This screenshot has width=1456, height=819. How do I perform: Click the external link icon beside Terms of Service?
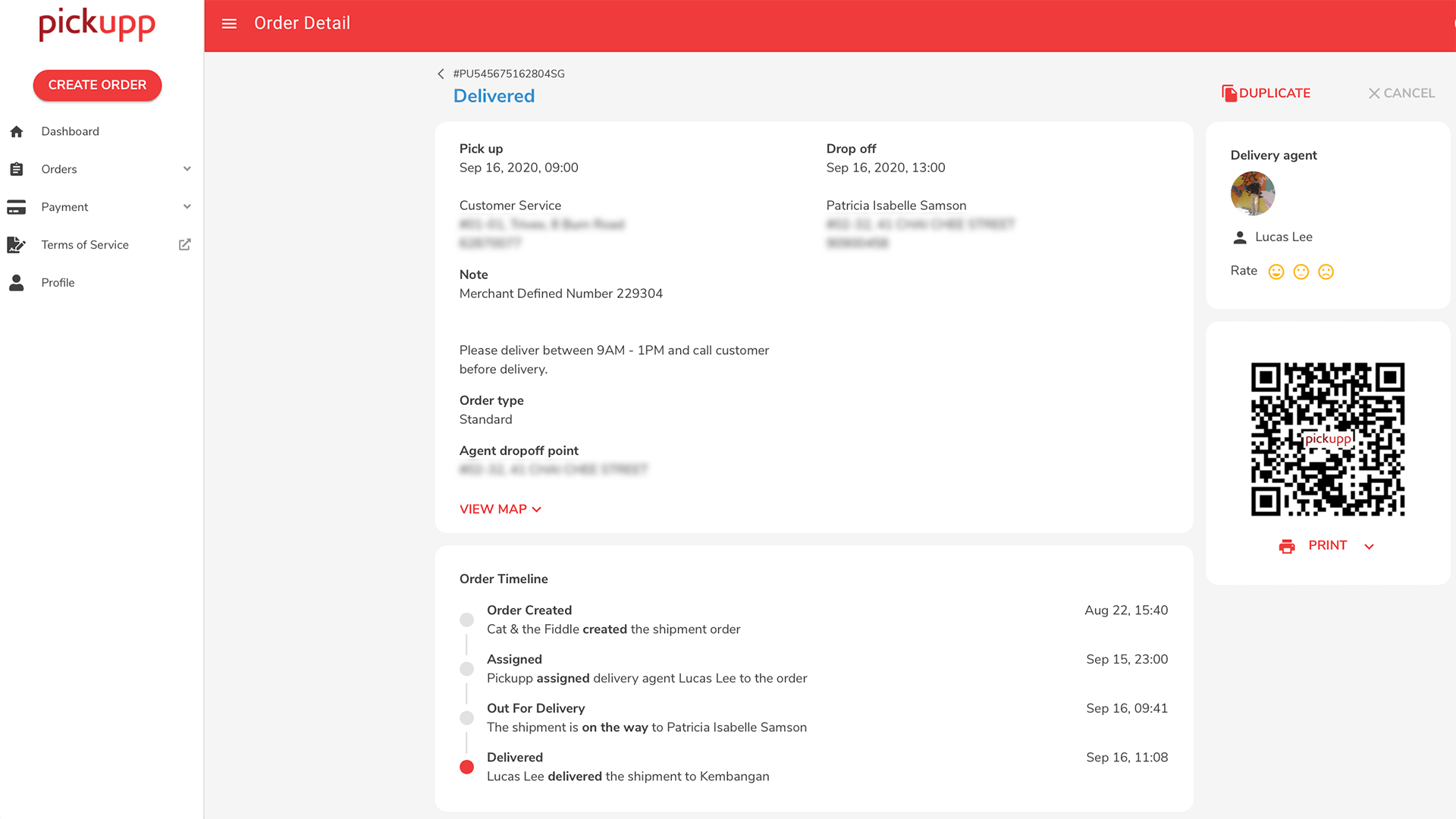(x=184, y=244)
